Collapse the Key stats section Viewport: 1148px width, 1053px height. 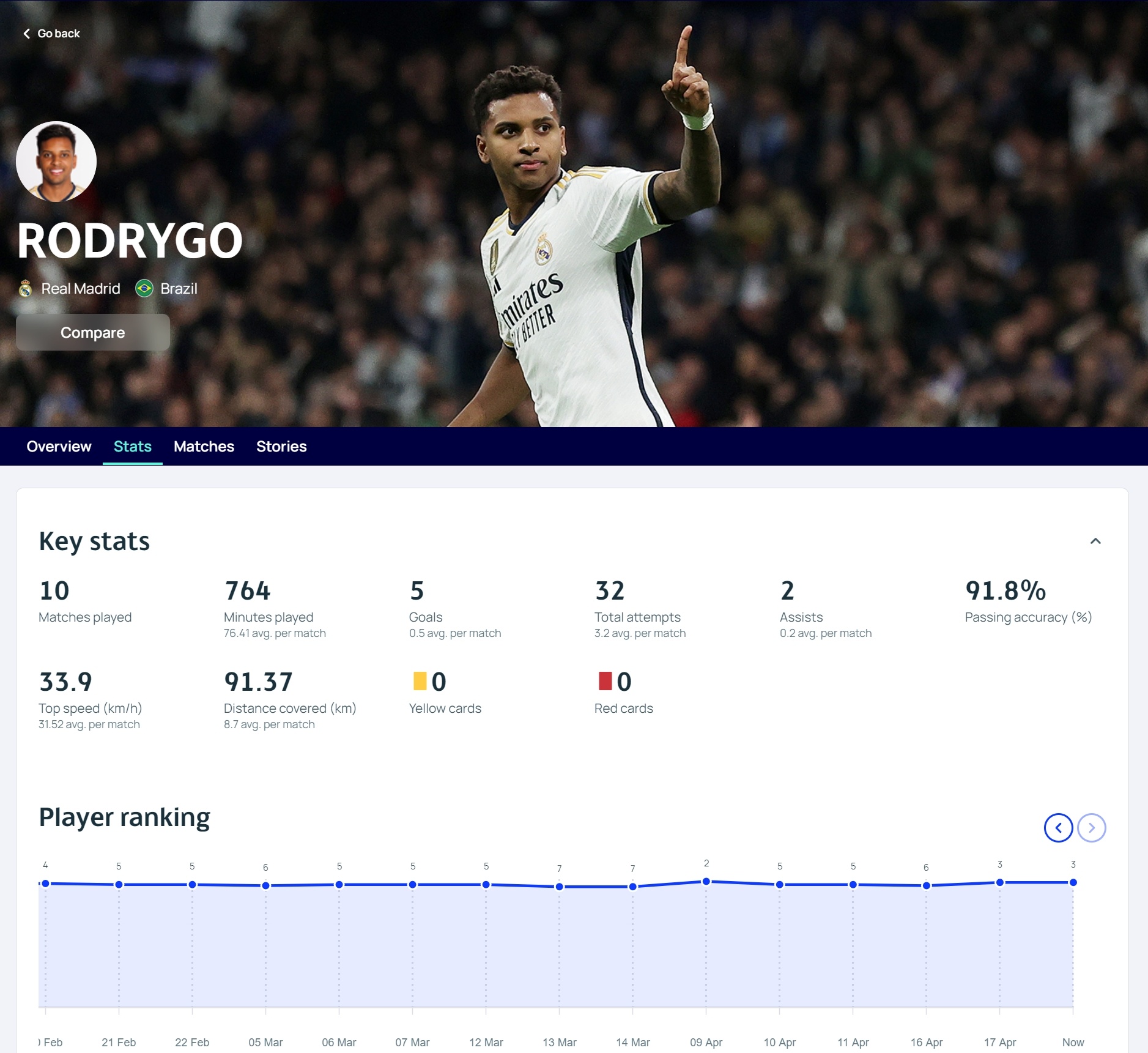coord(1095,541)
